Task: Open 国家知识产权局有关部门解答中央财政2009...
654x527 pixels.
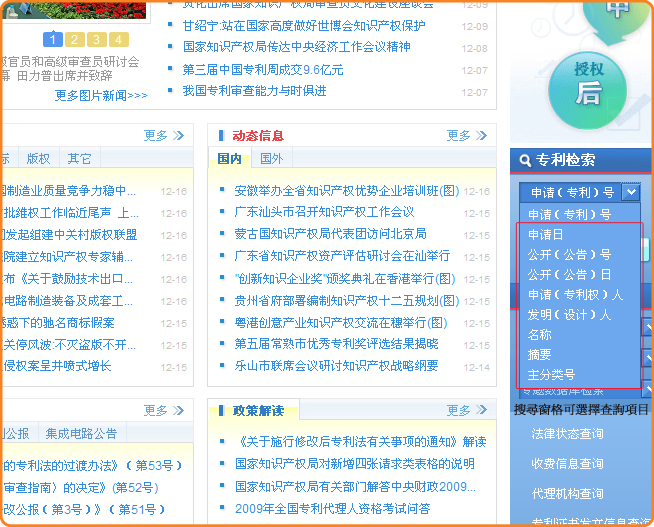Action: tap(355, 486)
